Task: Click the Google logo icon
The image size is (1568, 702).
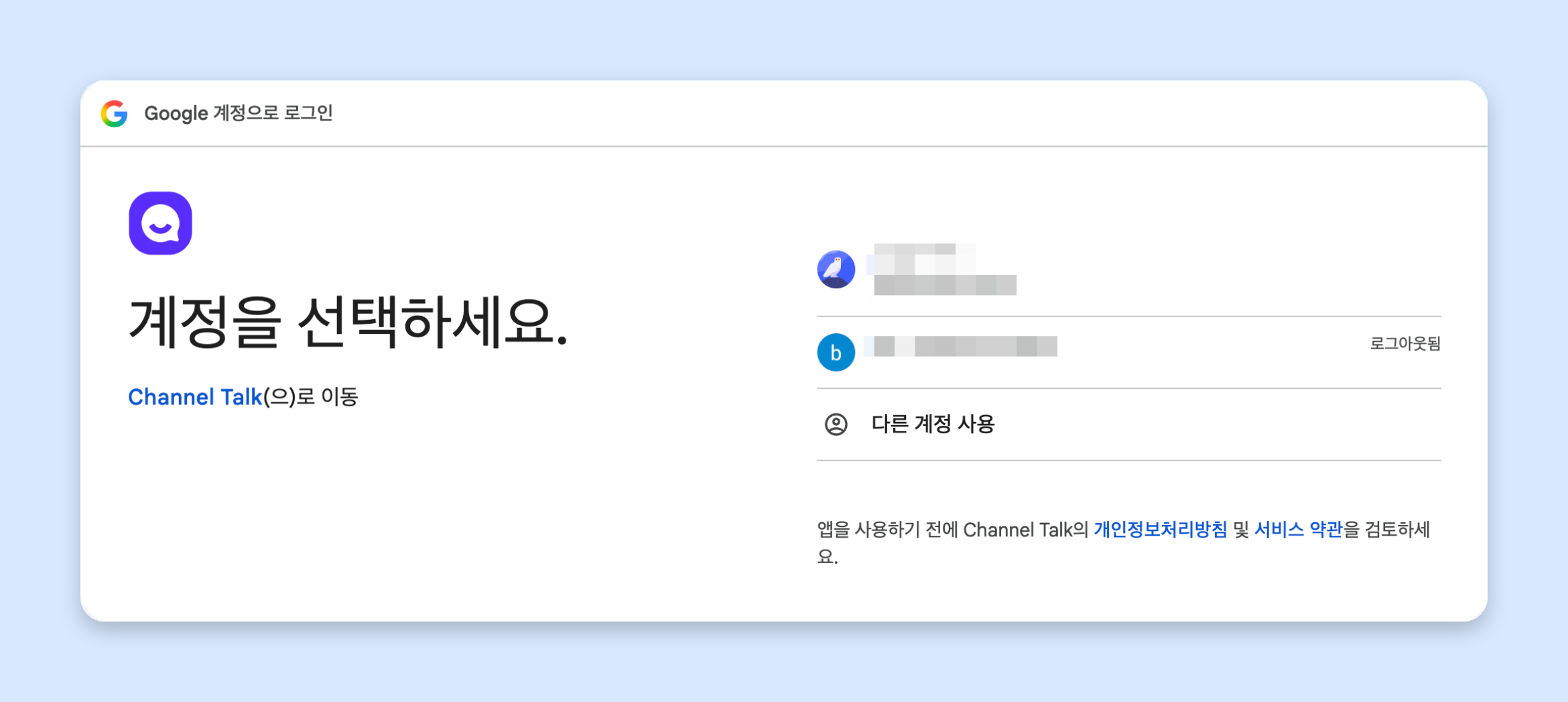Action: 115,113
